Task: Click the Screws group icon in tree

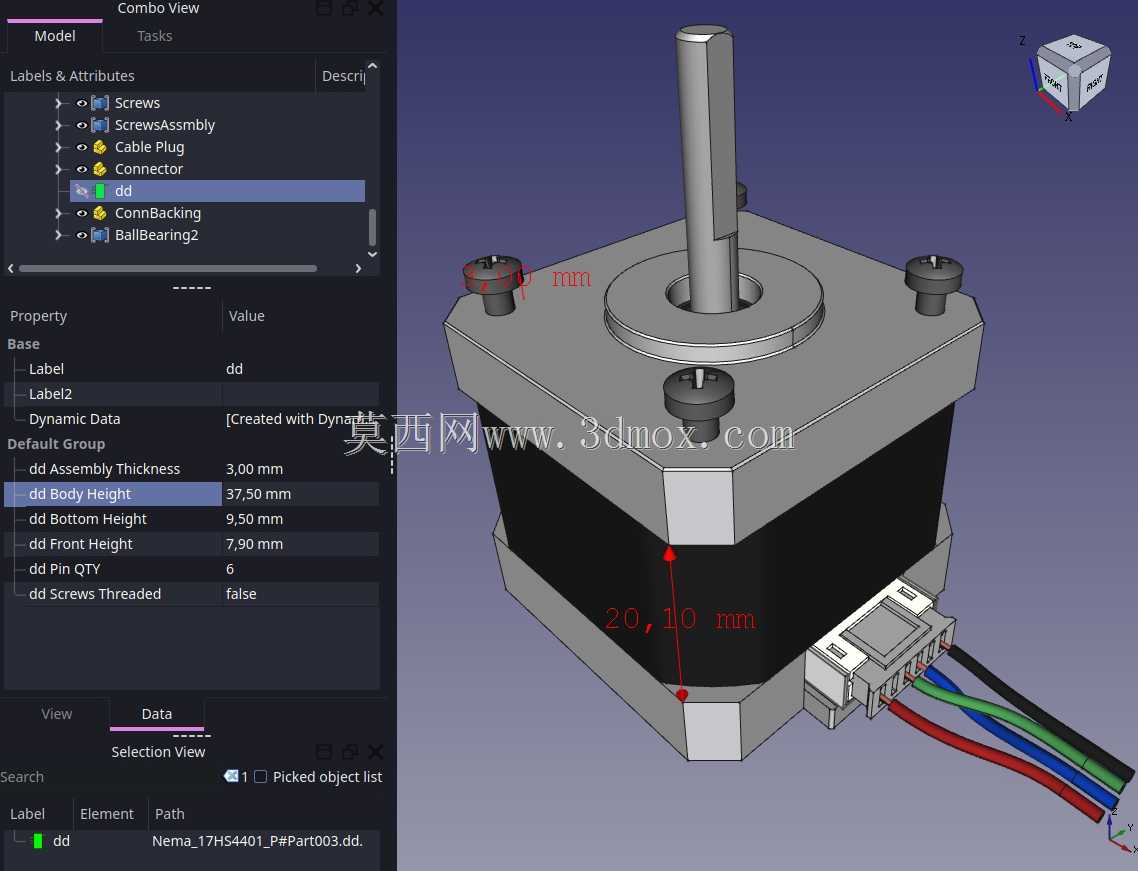Action: click(x=100, y=103)
